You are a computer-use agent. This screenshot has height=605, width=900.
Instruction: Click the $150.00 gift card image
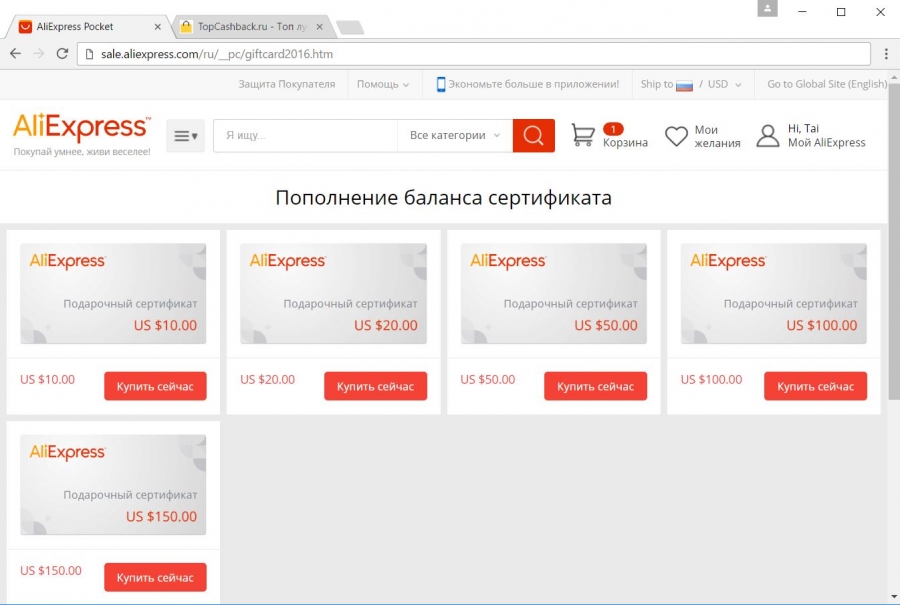113,484
